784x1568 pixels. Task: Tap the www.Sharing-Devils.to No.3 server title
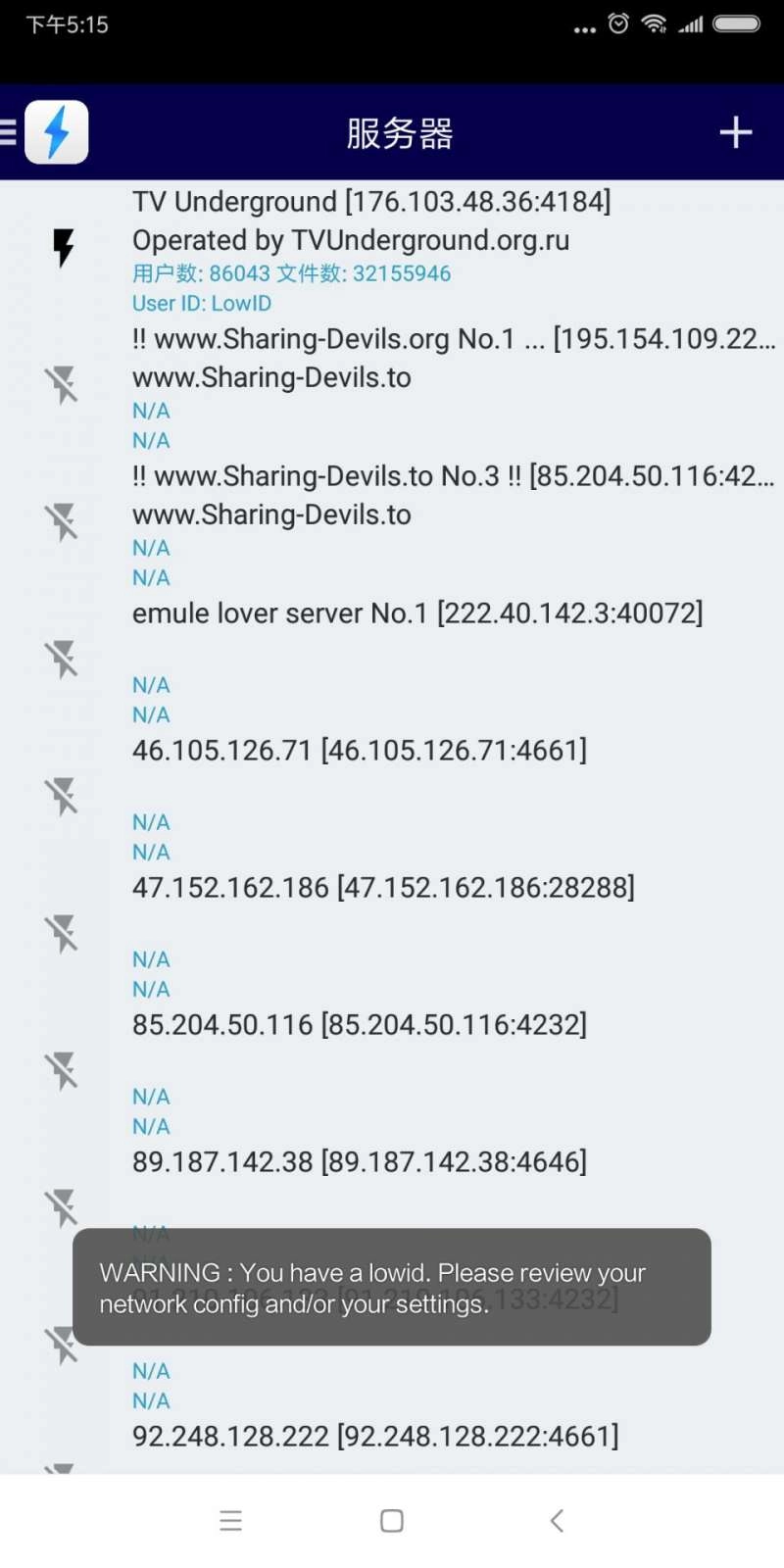point(451,477)
